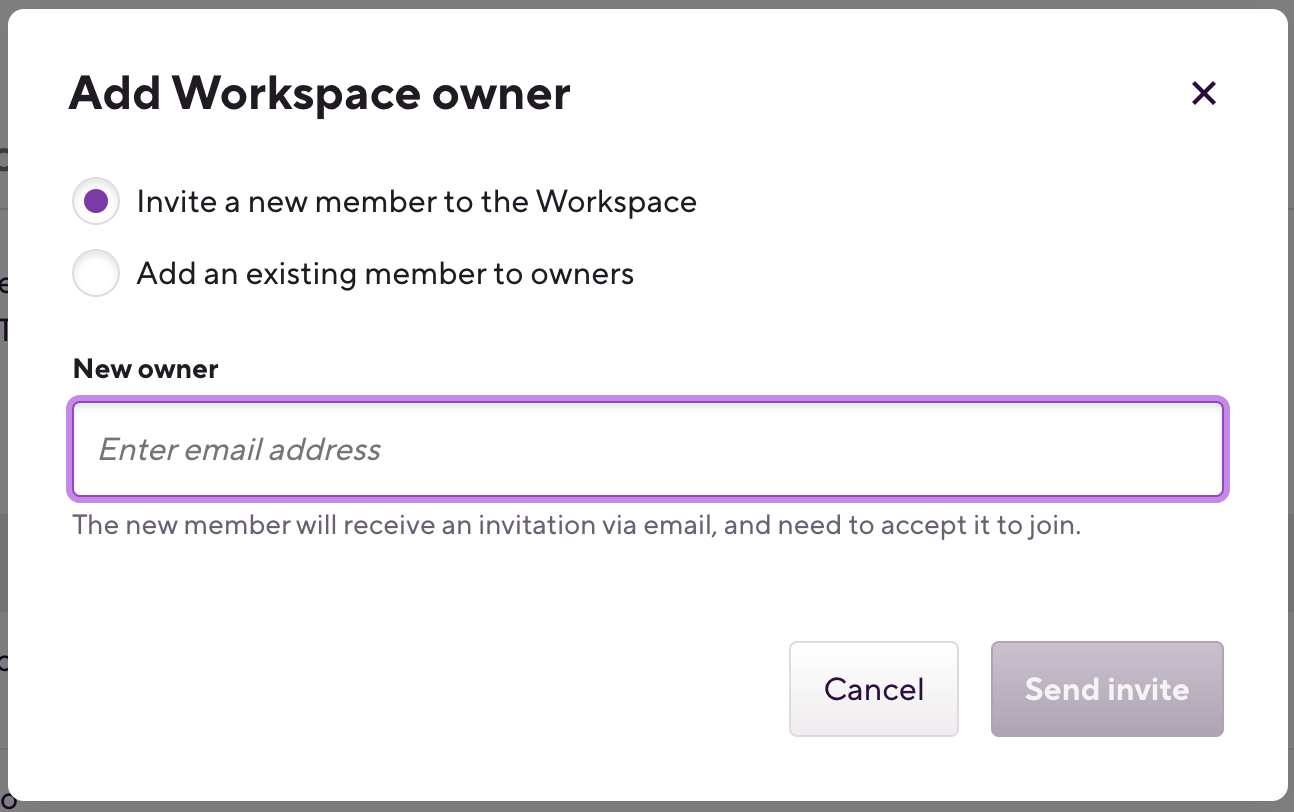Click the first radio button circle
The width and height of the screenshot is (1294, 812).
[95, 201]
